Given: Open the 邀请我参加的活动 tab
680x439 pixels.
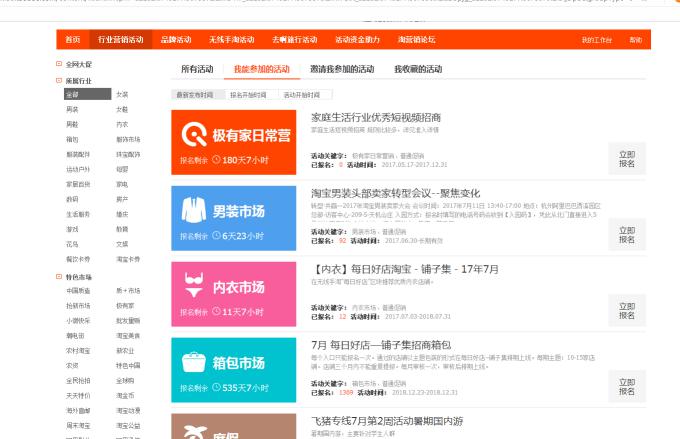Looking at the screenshot, I should point(341,70).
